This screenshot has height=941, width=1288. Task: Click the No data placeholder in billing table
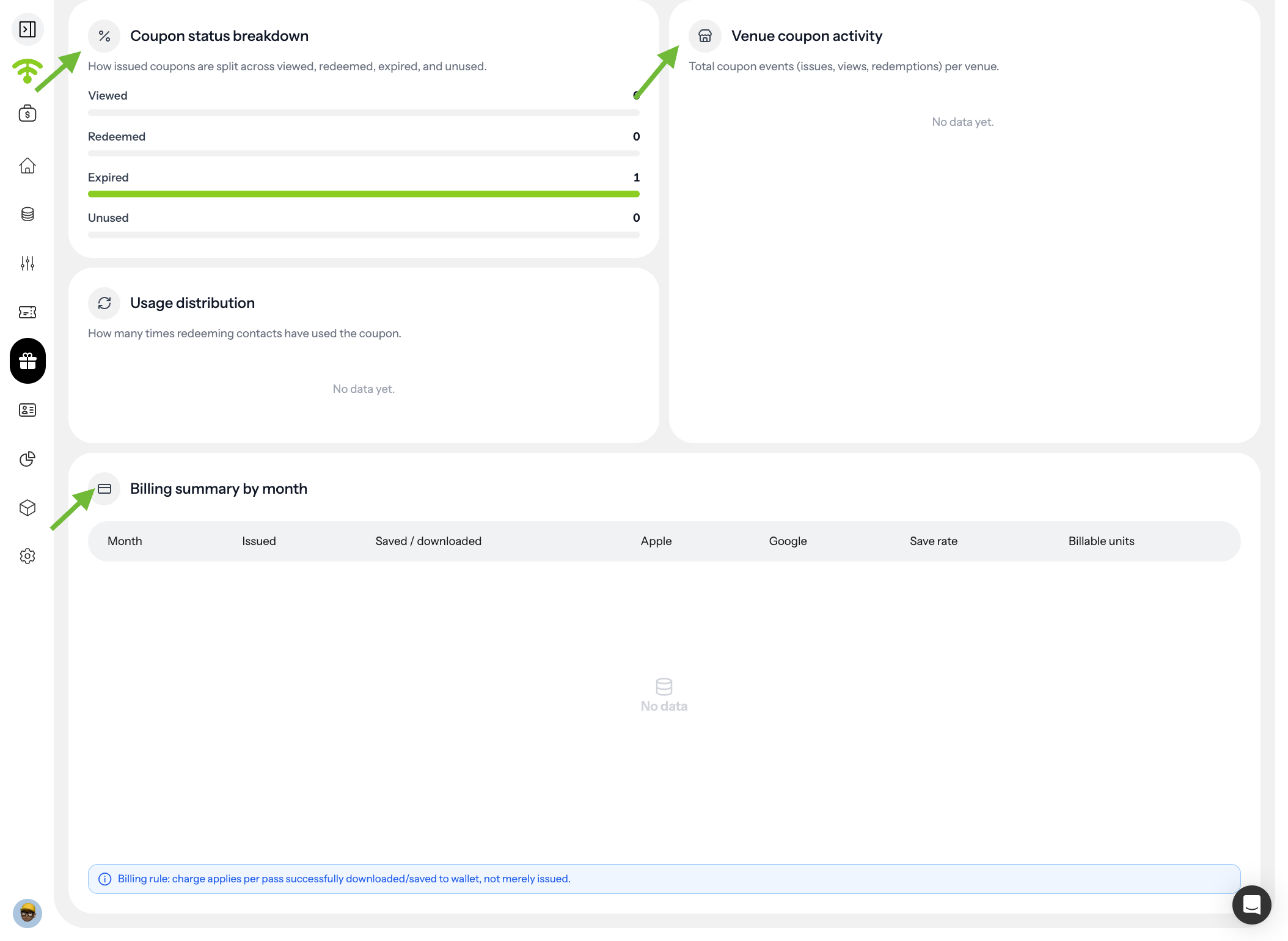(664, 695)
